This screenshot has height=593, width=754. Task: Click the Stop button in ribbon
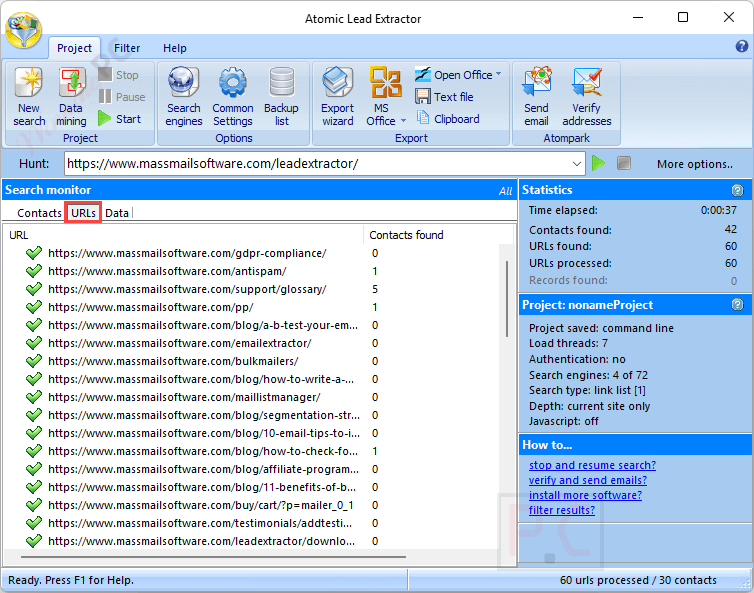click(119, 75)
